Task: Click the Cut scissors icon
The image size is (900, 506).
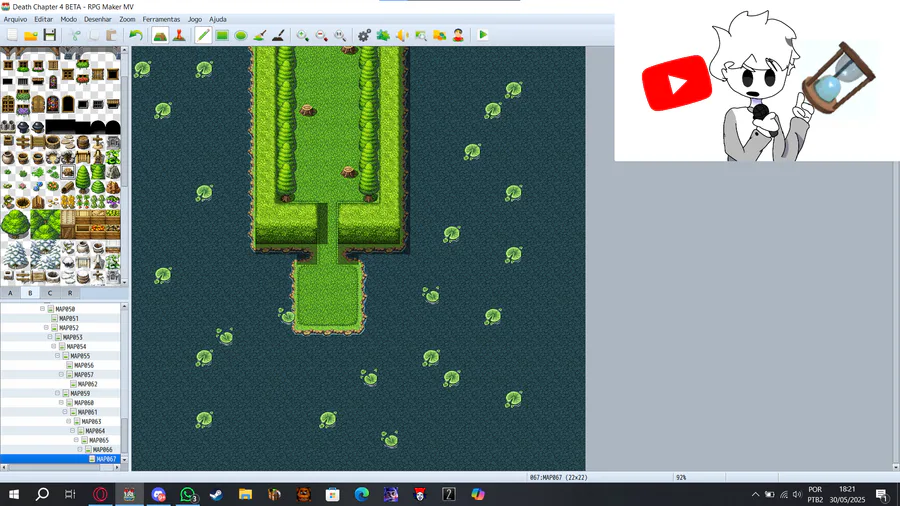Action: (x=75, y=35)
